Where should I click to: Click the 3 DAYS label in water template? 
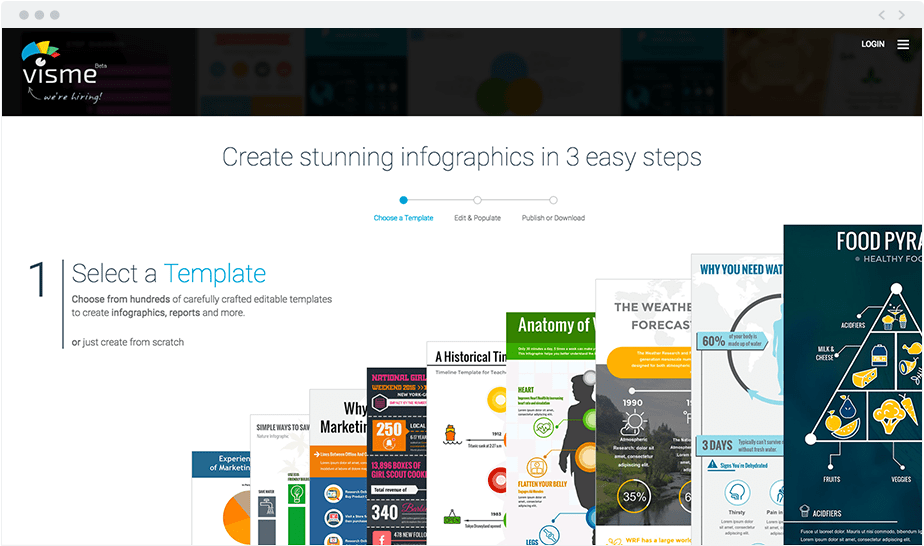(x=717, y=445)
